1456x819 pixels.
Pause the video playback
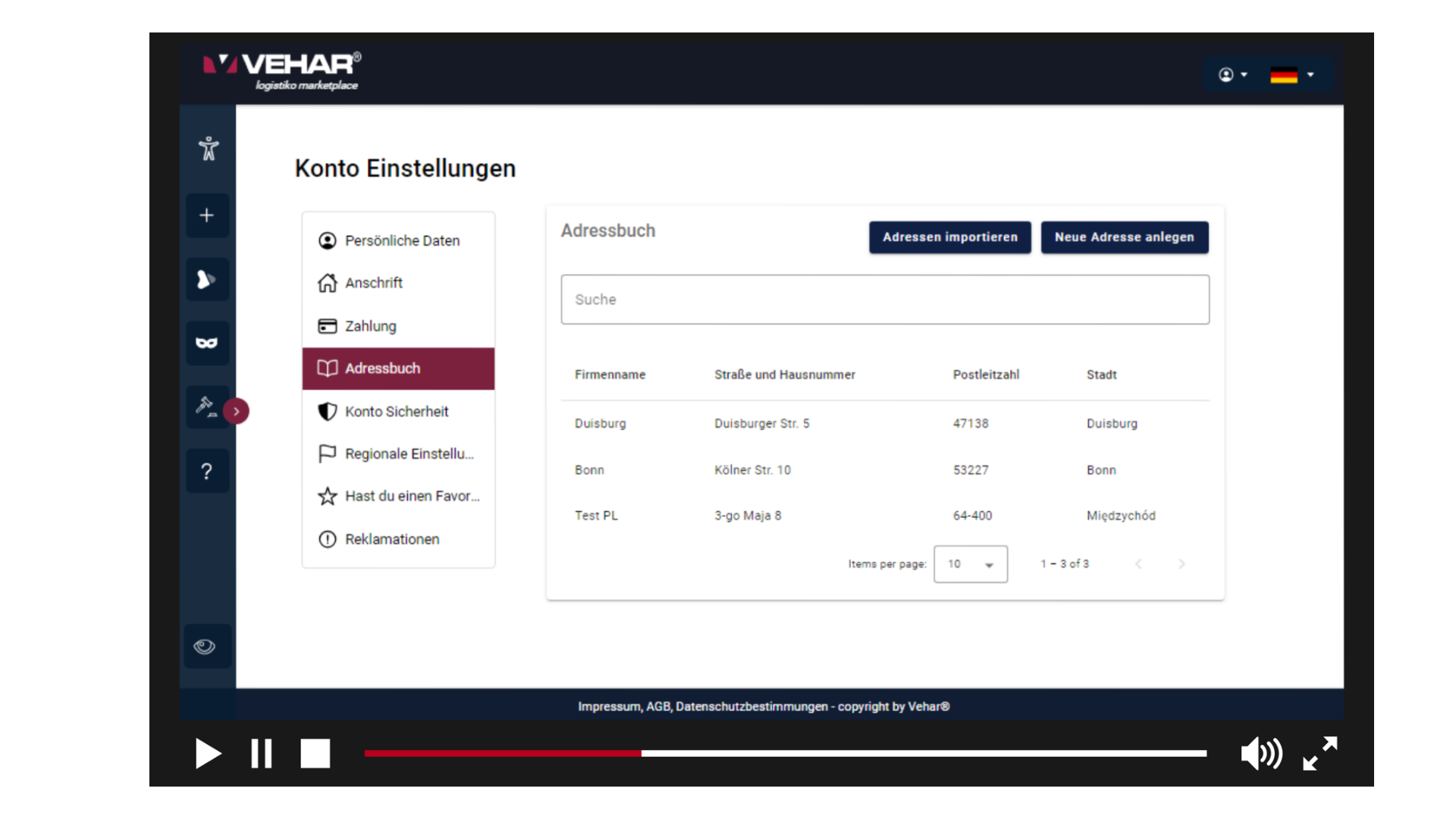coord(262,754)
